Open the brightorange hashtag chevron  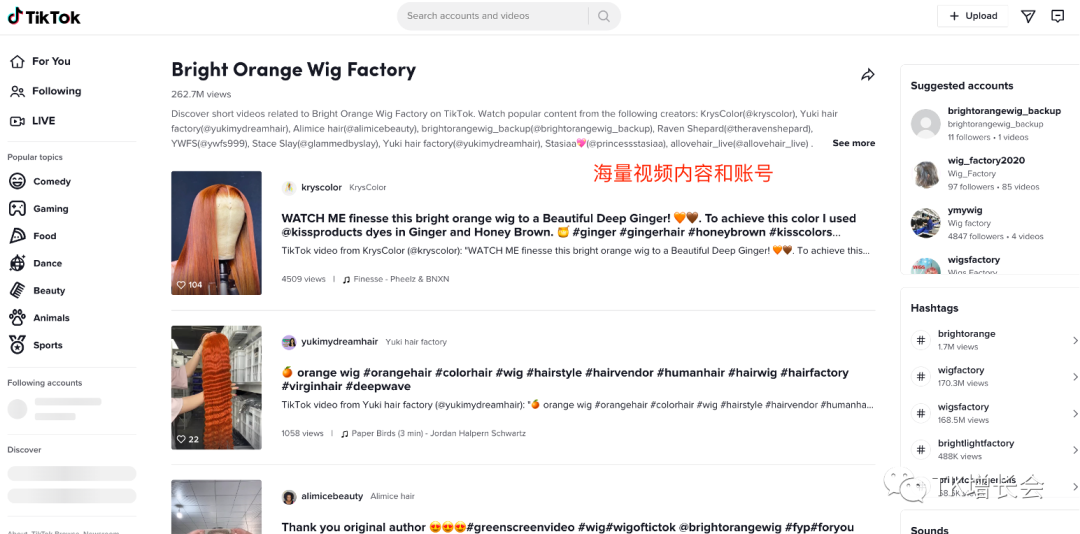pyautogui.click(x=1074, y=340)
